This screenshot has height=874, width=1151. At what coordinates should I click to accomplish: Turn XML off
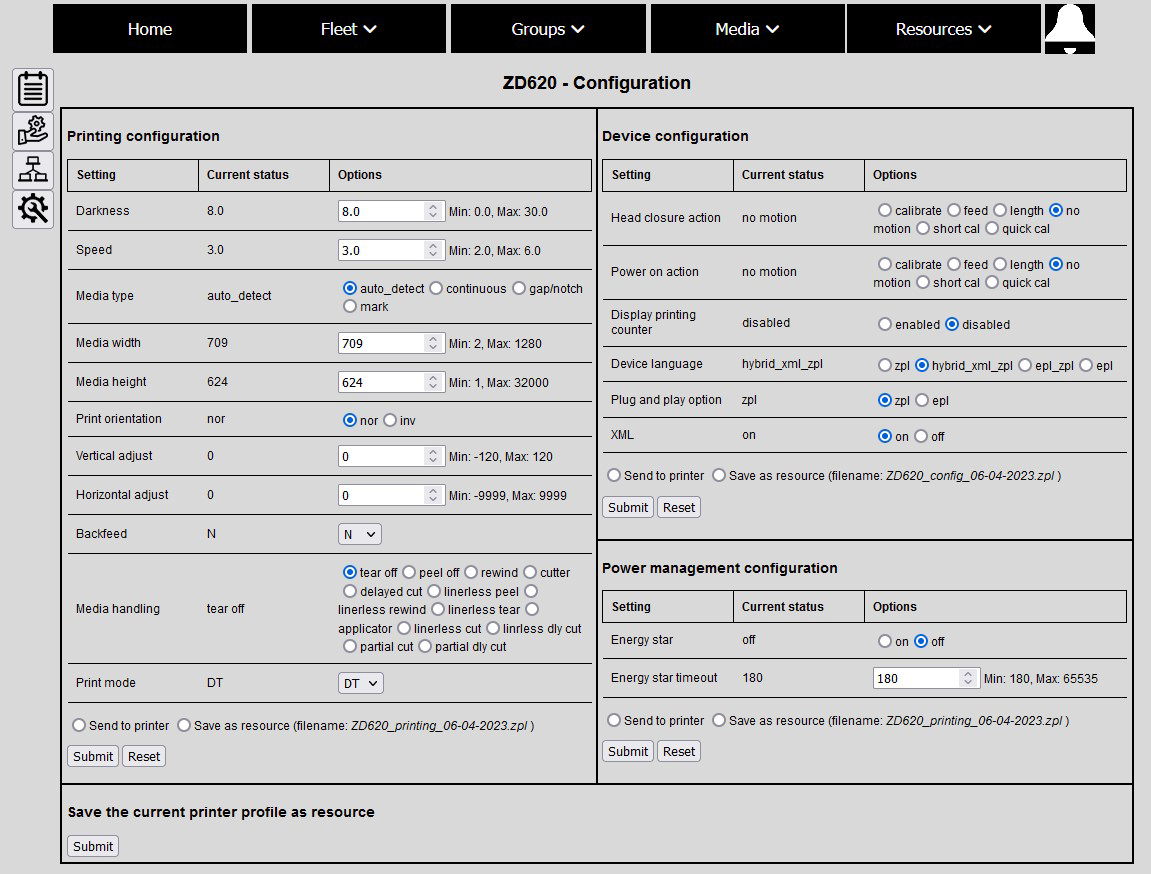[x=921, y=436]
